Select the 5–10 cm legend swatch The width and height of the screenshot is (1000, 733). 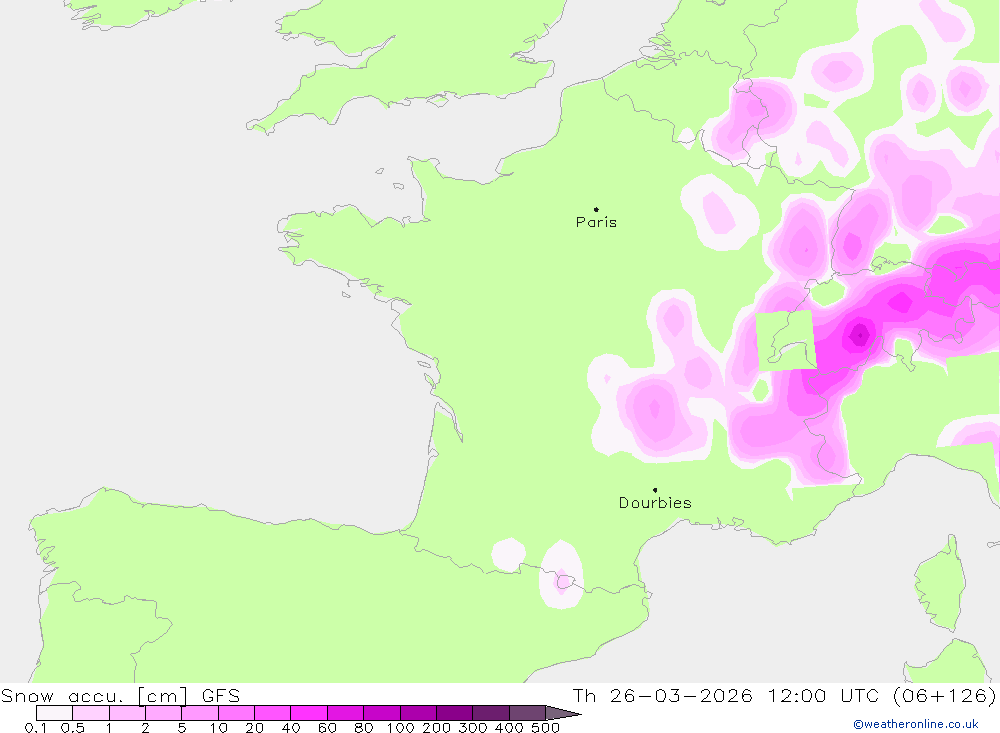[200, 713]
